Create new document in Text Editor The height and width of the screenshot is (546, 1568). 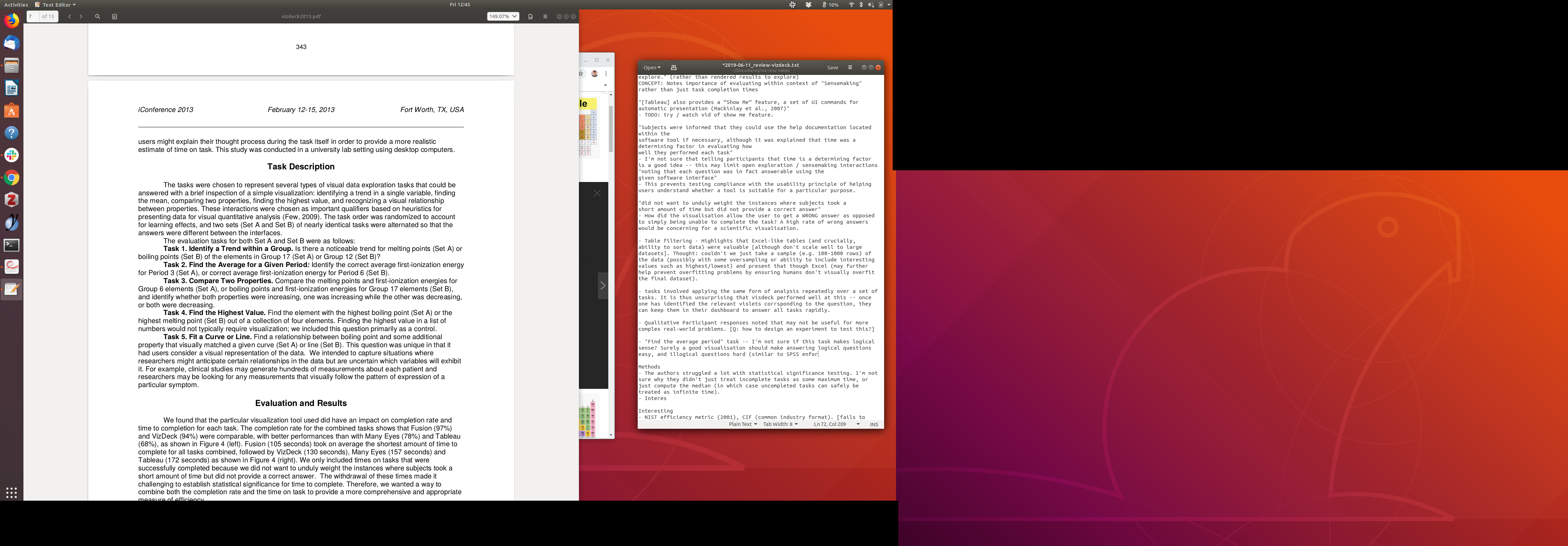(674, 68)
